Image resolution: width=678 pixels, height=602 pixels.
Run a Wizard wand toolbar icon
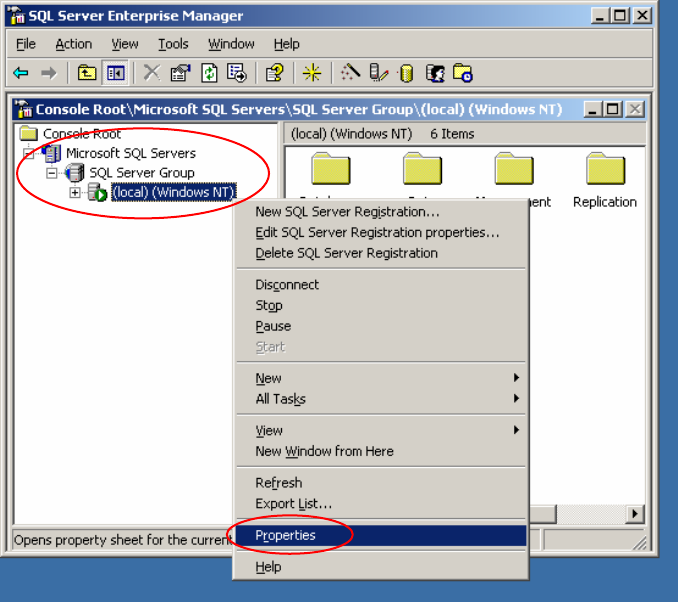click(350, 72)
